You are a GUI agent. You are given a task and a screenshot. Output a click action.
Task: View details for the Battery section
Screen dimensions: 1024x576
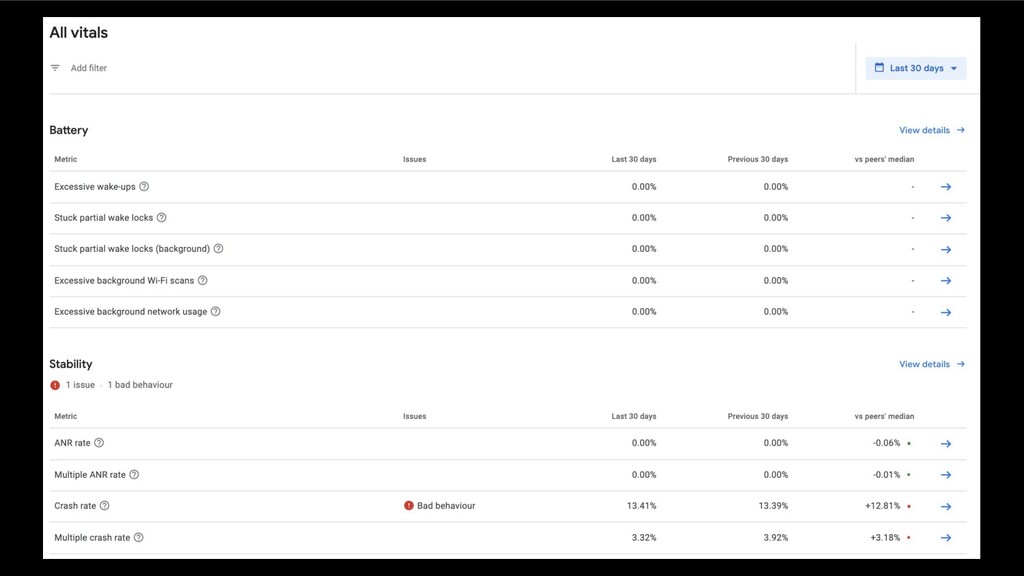932,130
